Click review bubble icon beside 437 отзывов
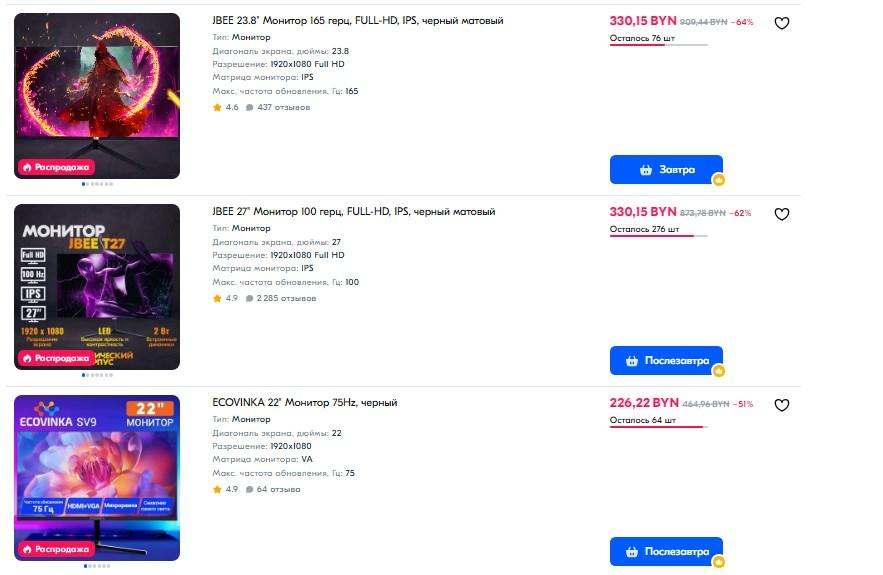This screenshot has height=575, width=883. (249, 107)
